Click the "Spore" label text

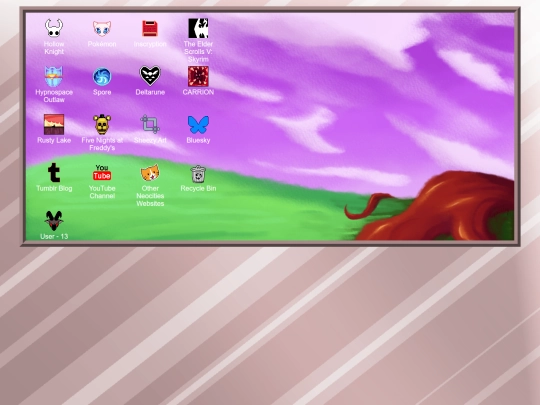102,92
